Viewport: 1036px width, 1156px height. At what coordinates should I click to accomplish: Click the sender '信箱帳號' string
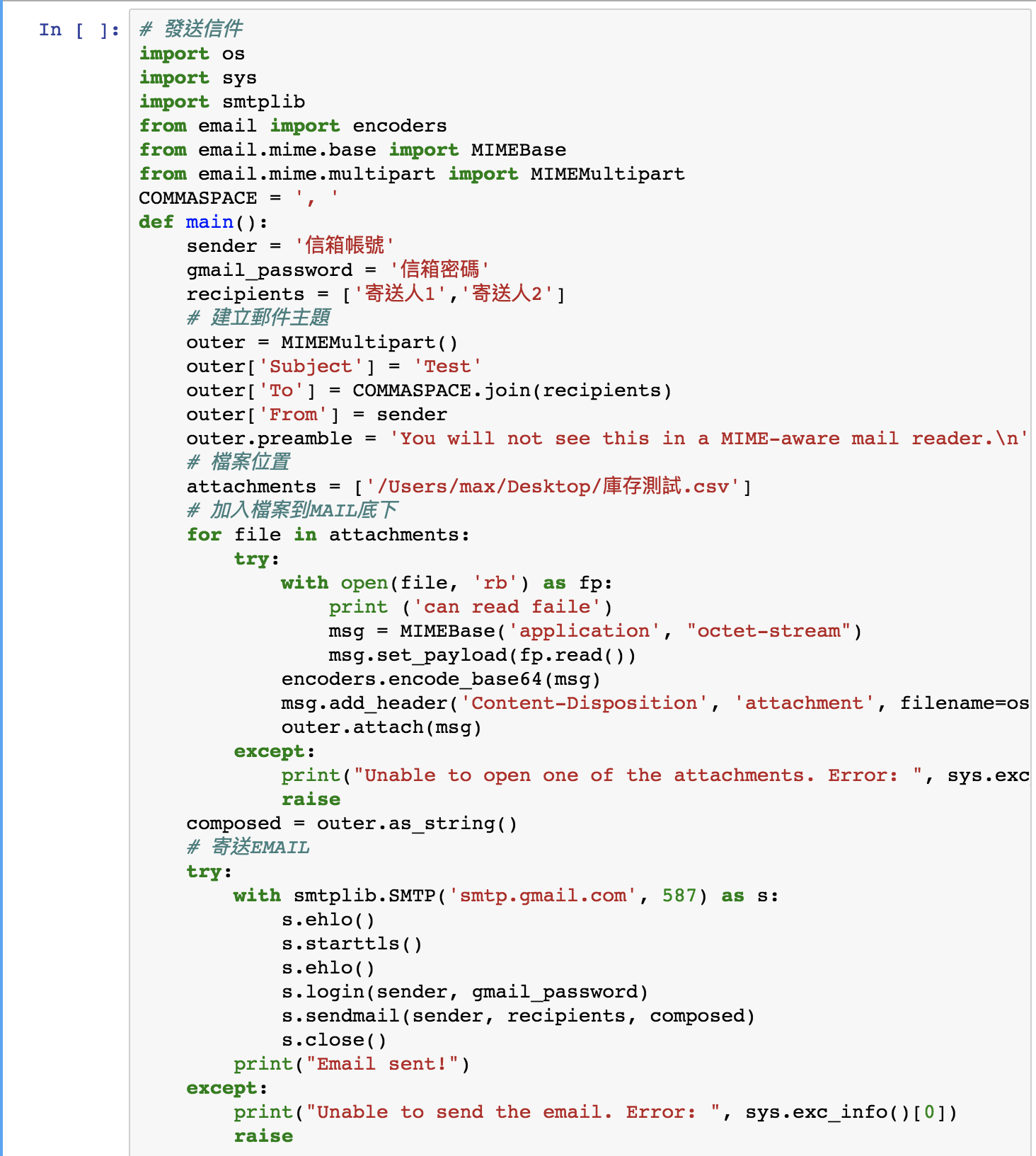pos(345,245)
